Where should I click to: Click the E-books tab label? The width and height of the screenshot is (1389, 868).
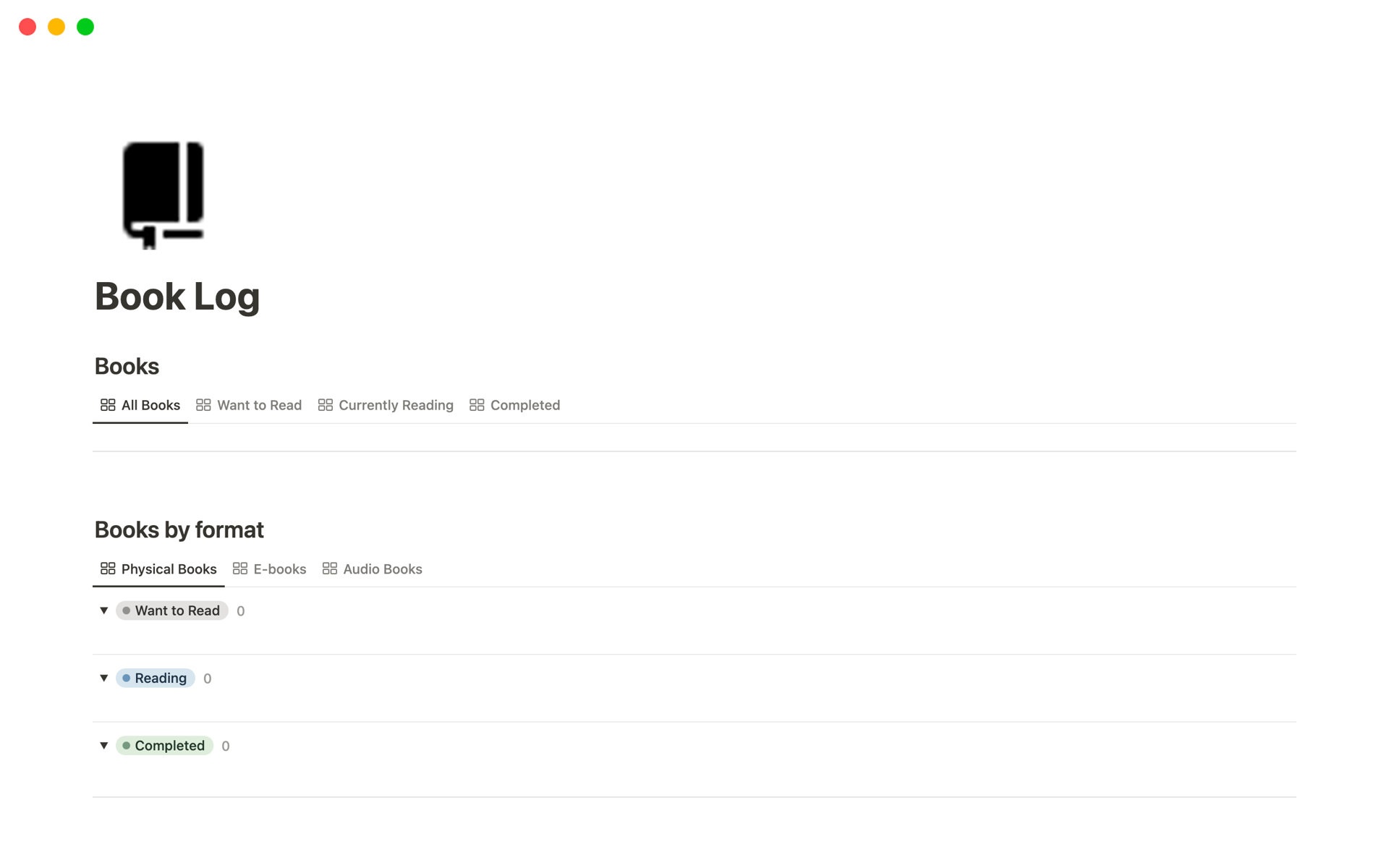coord(279,568)
